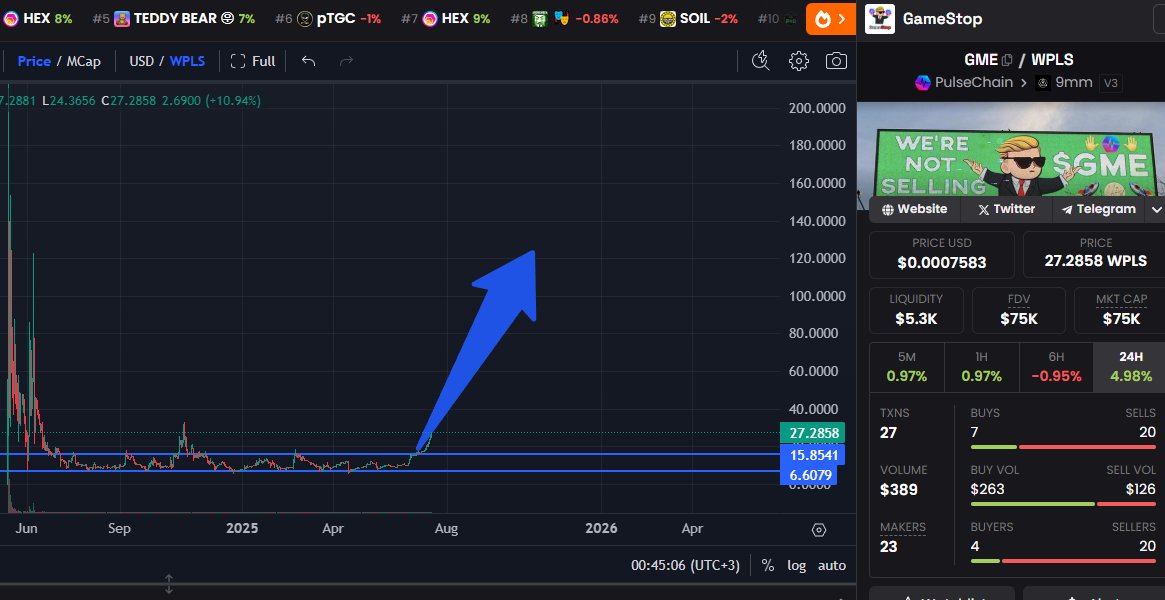Click the BUYERS count 4
Screen dimensions: 1165x600
click(x=975, y=547)
